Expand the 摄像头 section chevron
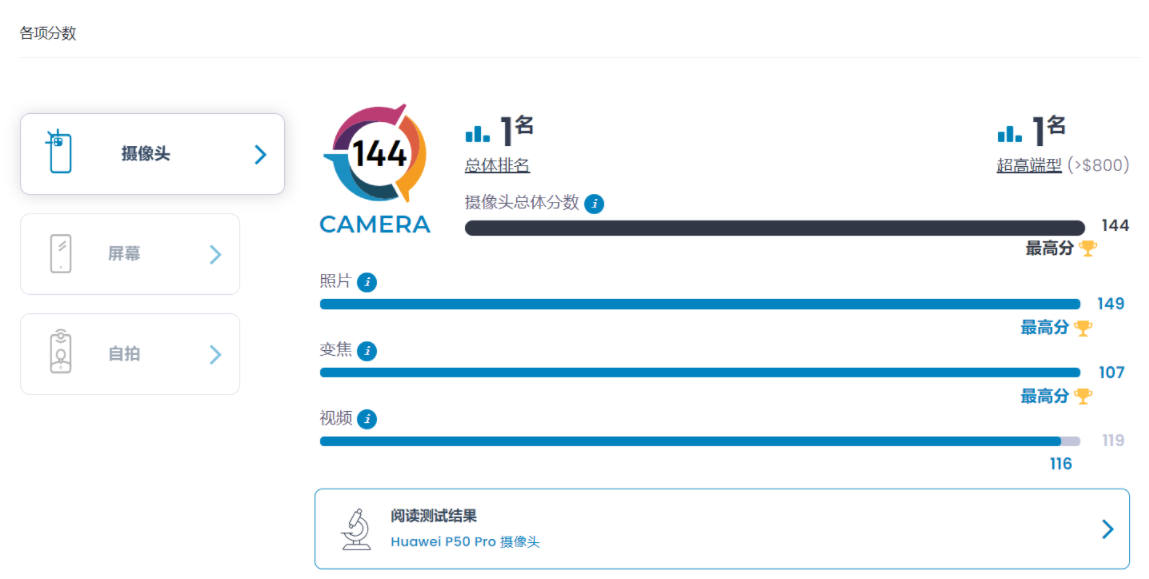This screenshot has height=579, width=1149. [x=260, y=154]
